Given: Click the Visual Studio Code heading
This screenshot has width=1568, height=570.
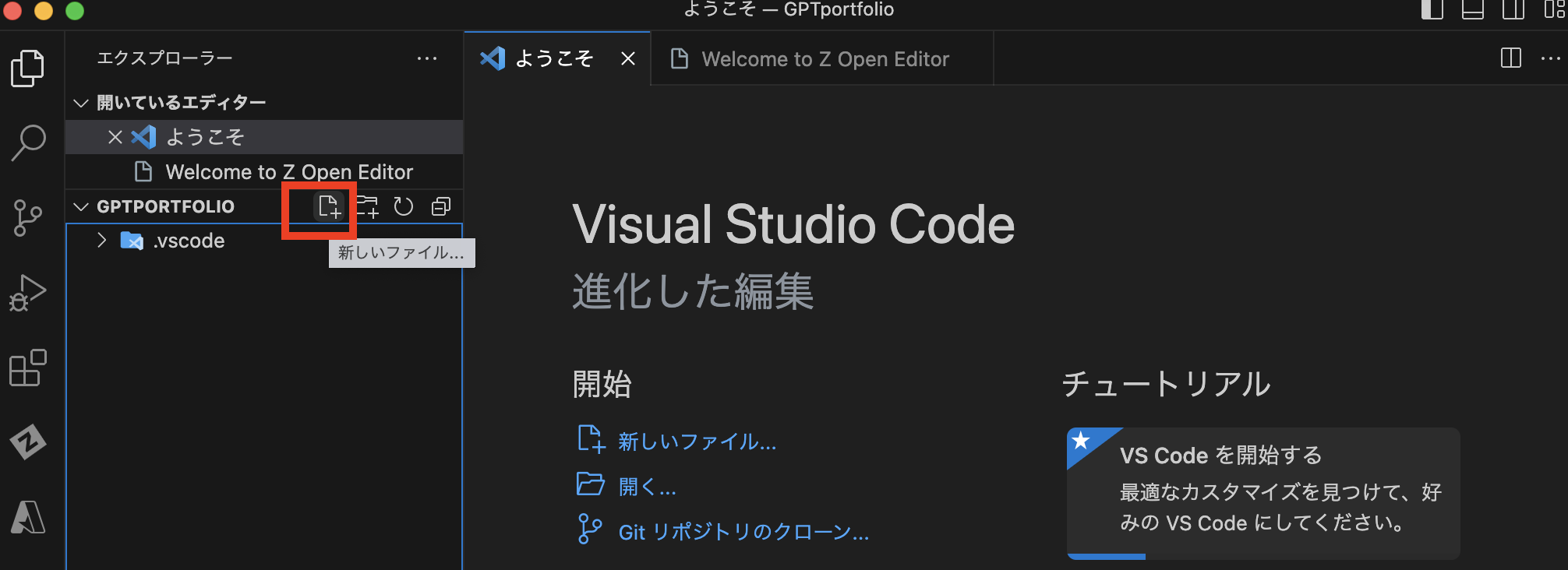Looking at the screenshot, I should click(793, 224).
